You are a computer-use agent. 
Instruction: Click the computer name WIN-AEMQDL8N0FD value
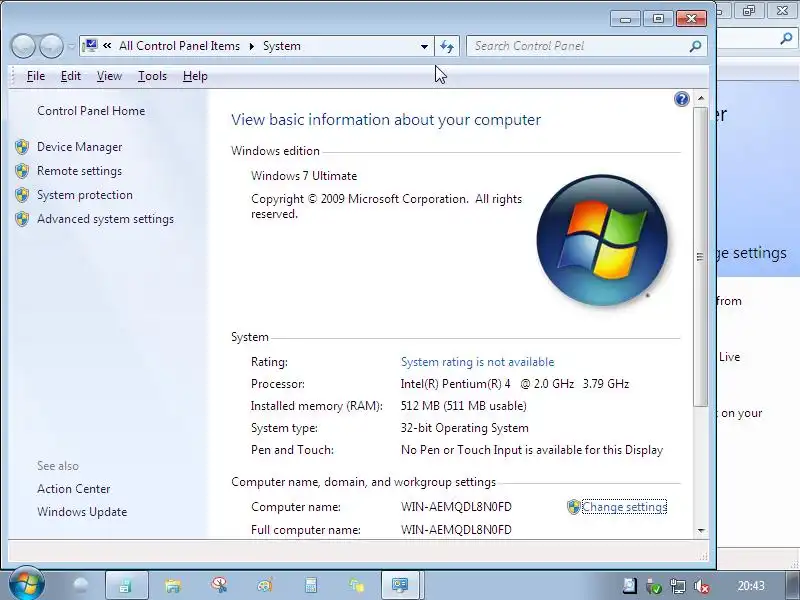click(x=456, y=507)
